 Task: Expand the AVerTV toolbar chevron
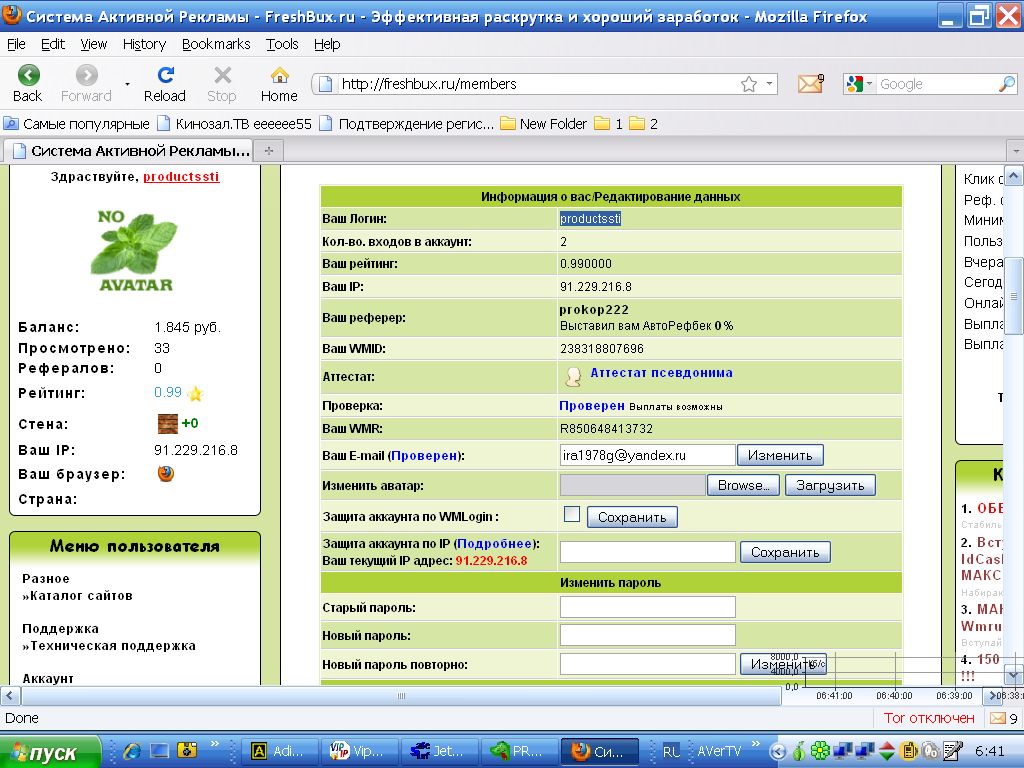tap(756, 744)
